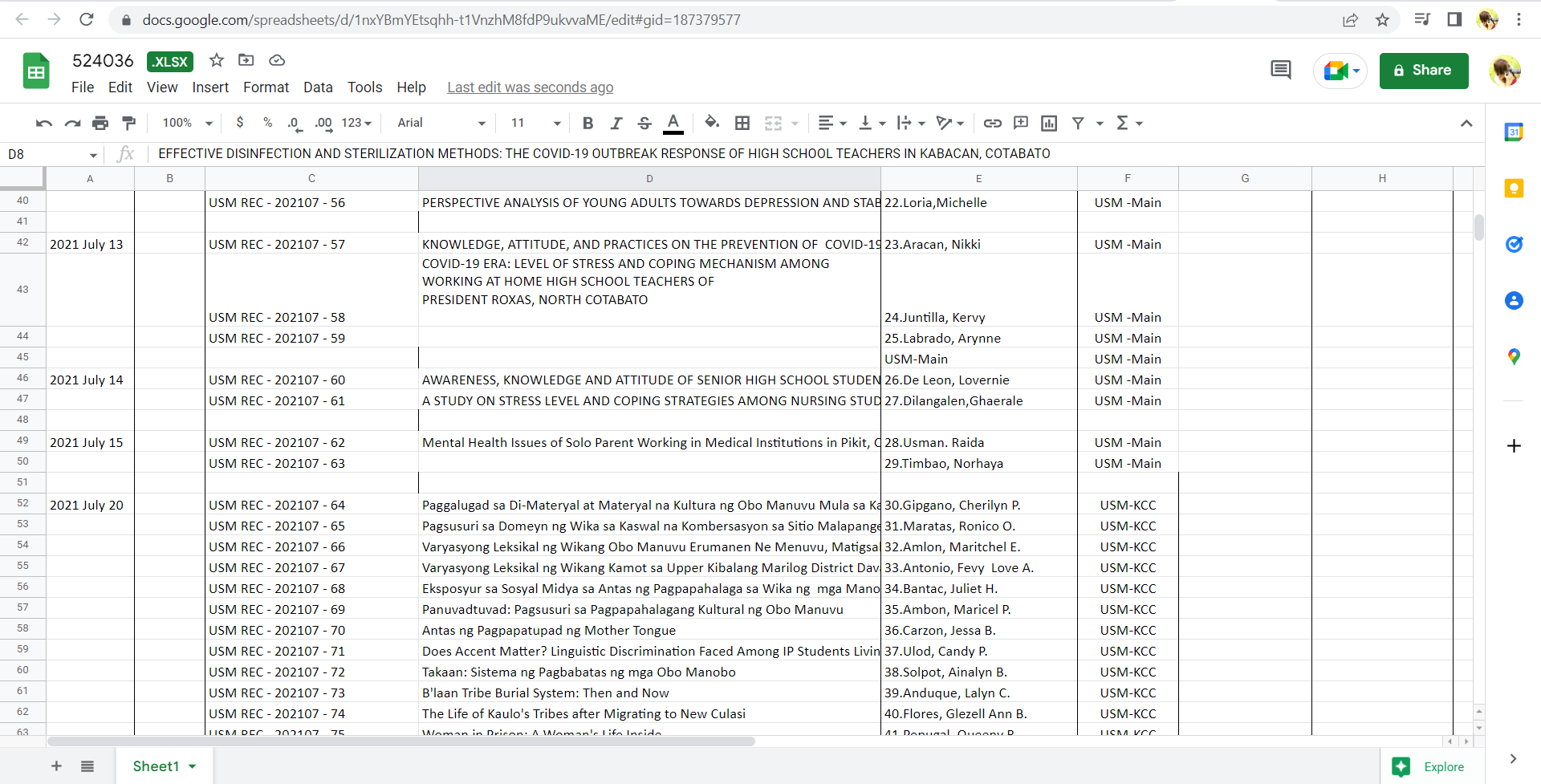The width and height of the screenshot is (1541, 784).
Task: Collapse the toolbar with up chevron
Action: tap(1466, 123)
